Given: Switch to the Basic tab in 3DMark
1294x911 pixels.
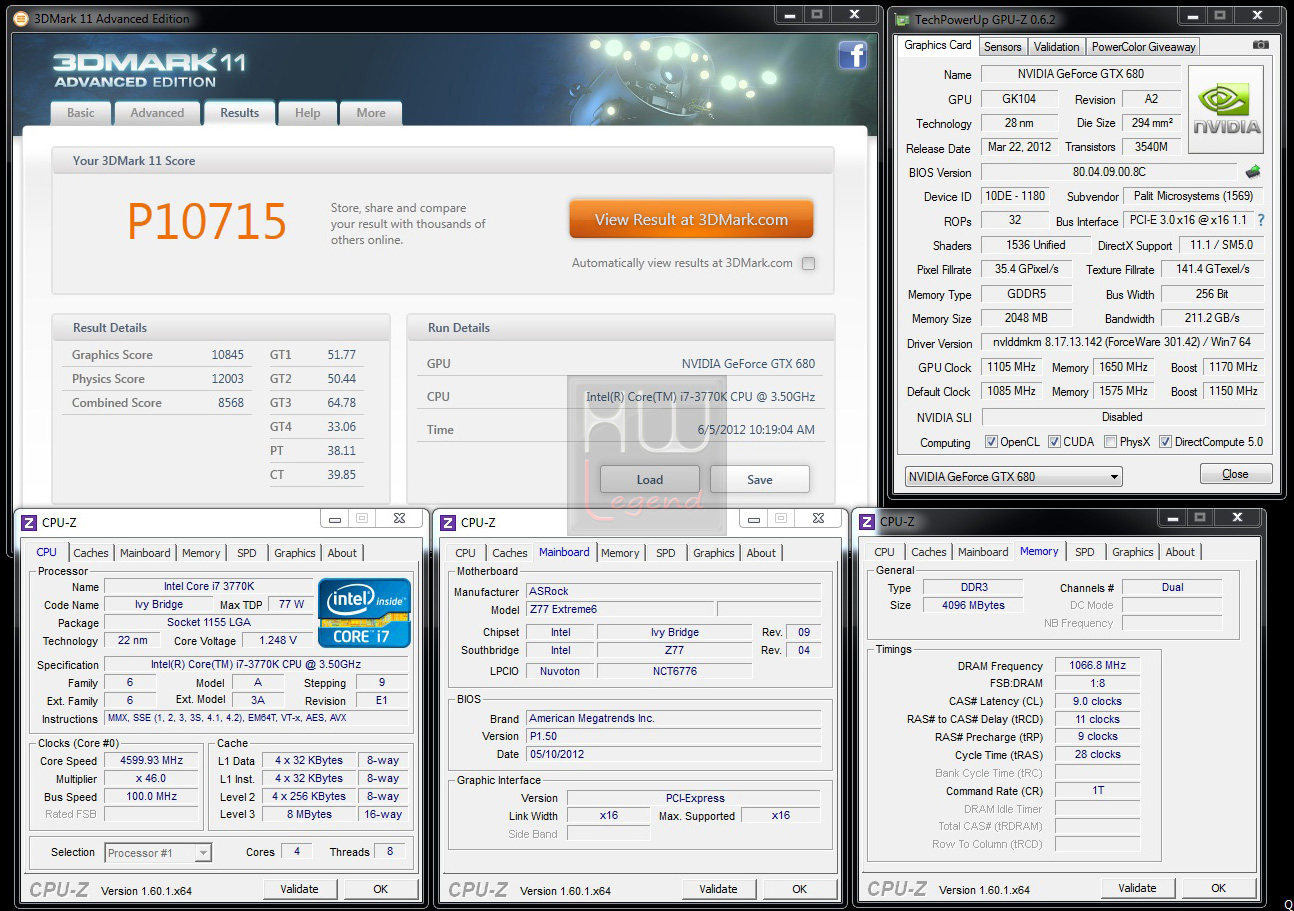Looking at the screenshot, I should pyautogui.click(x=81, y=113).
